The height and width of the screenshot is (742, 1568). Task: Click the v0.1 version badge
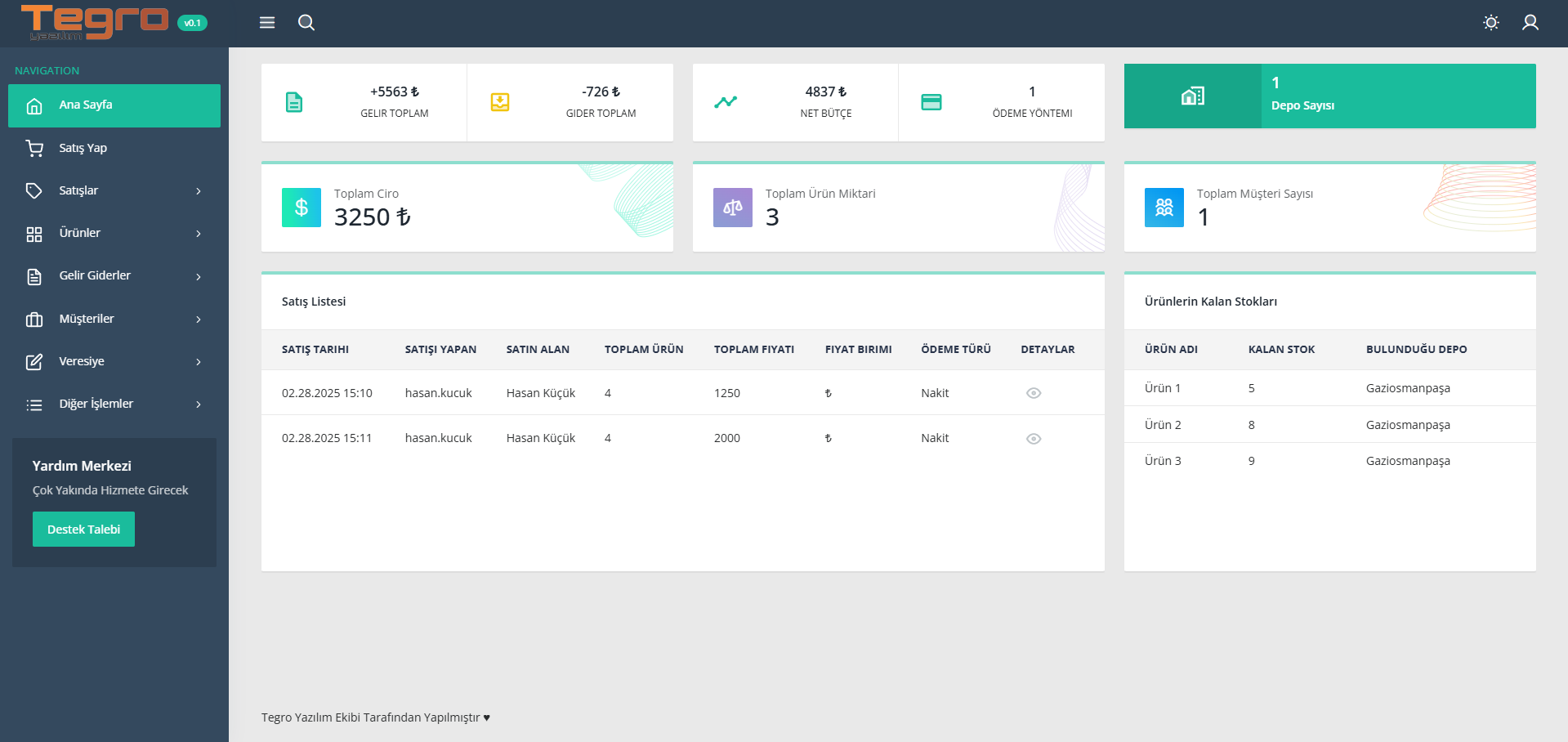192,23
